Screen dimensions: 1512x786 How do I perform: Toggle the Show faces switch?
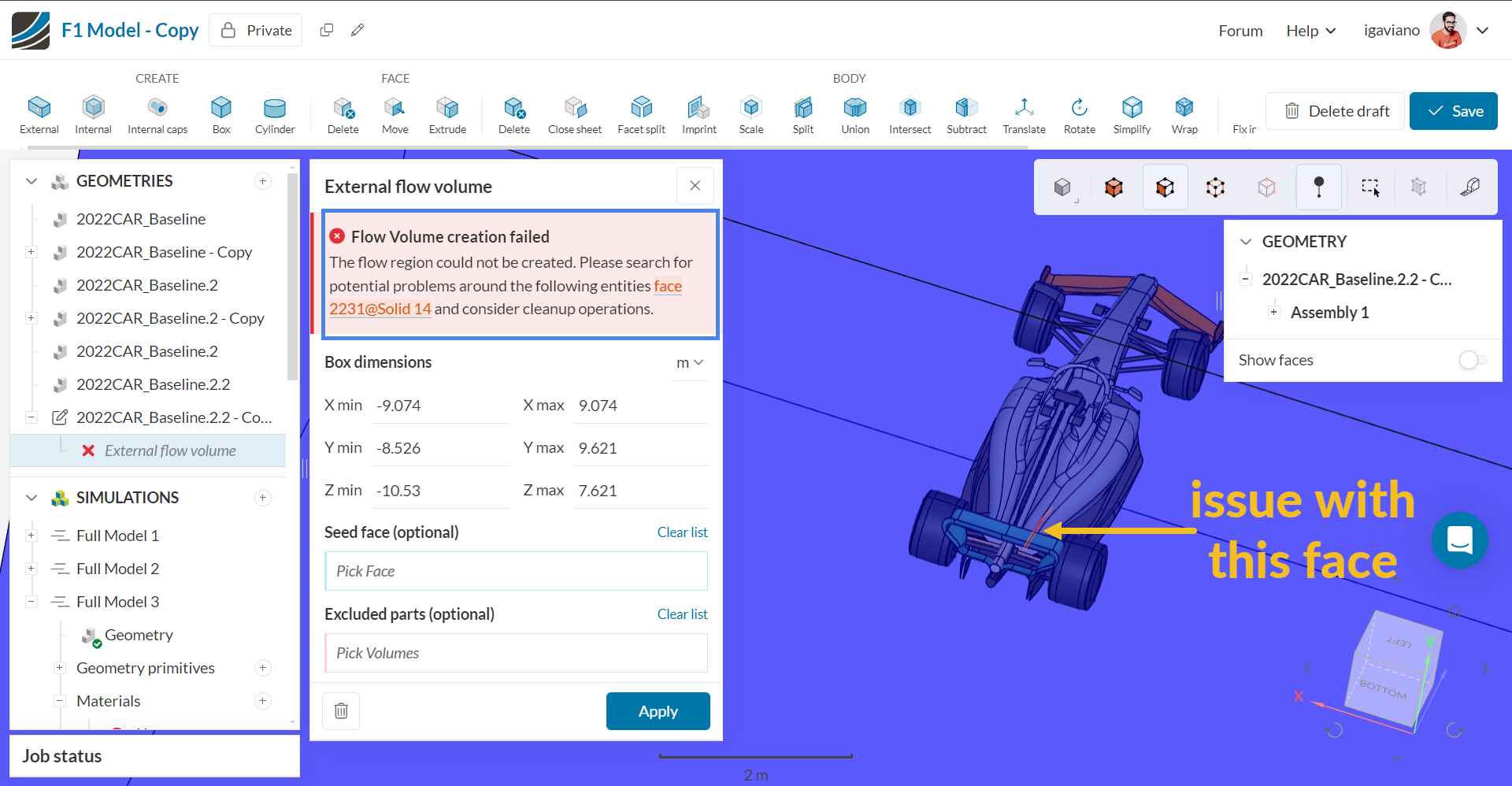pyautogui.click(x=1472, y=360)
